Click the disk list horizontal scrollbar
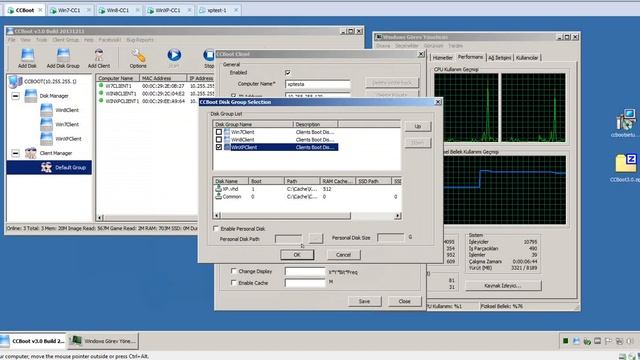The width and height of the screenshot is (640, 360). 285,216
